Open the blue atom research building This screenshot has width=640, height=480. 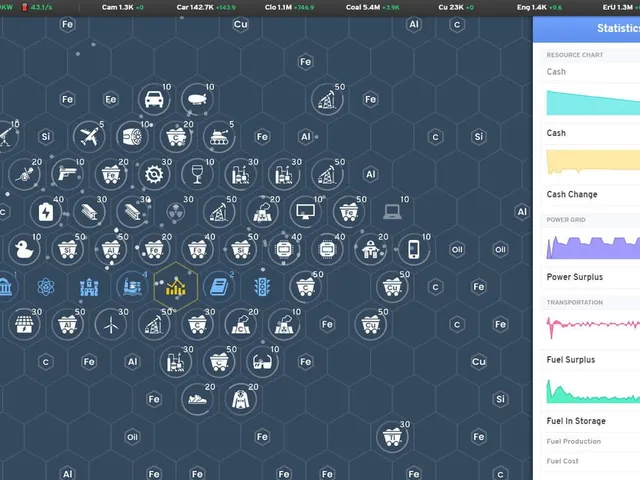[46, 287]
